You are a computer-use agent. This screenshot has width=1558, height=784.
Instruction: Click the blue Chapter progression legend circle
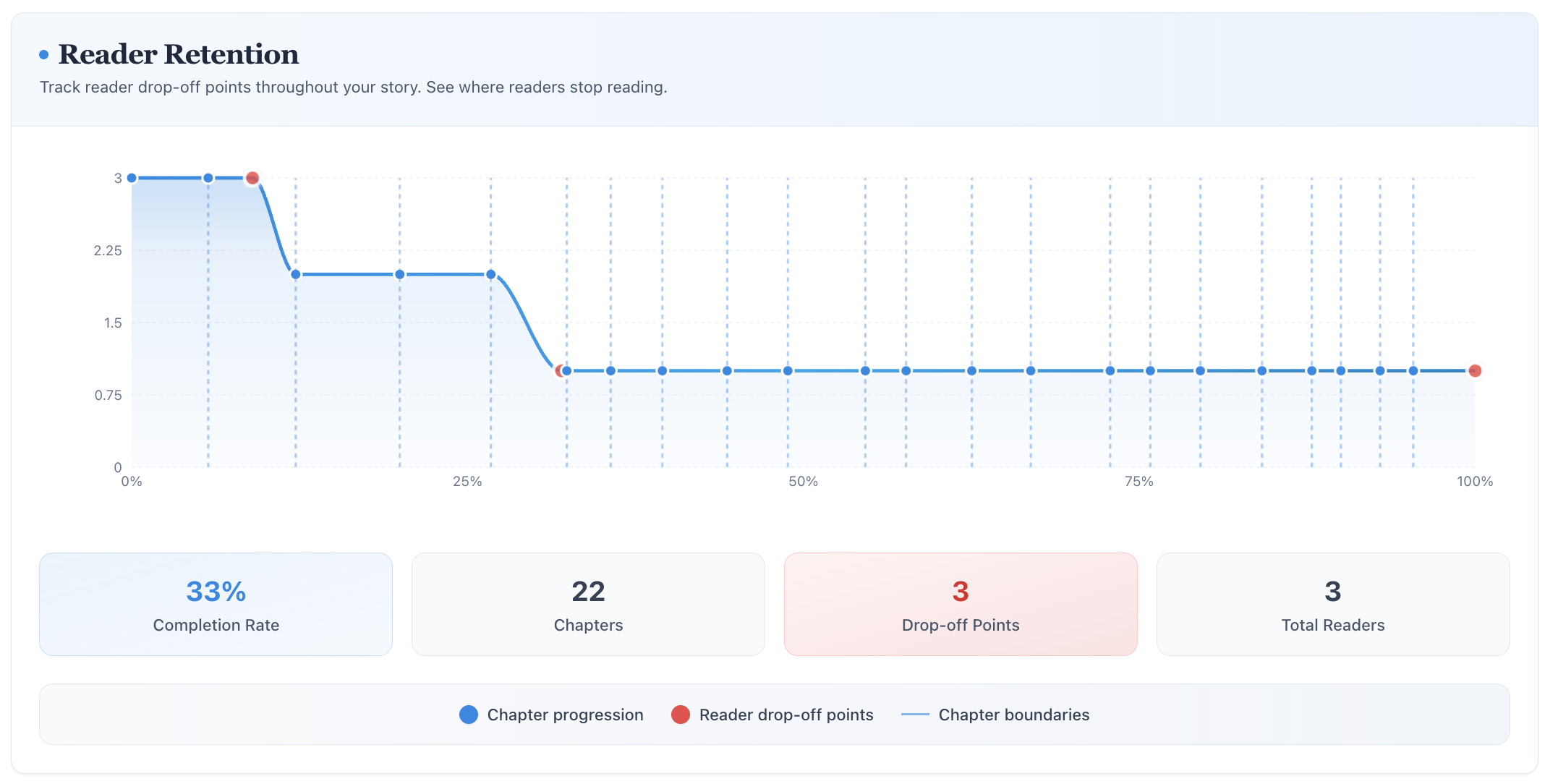(x=469, y=715)
